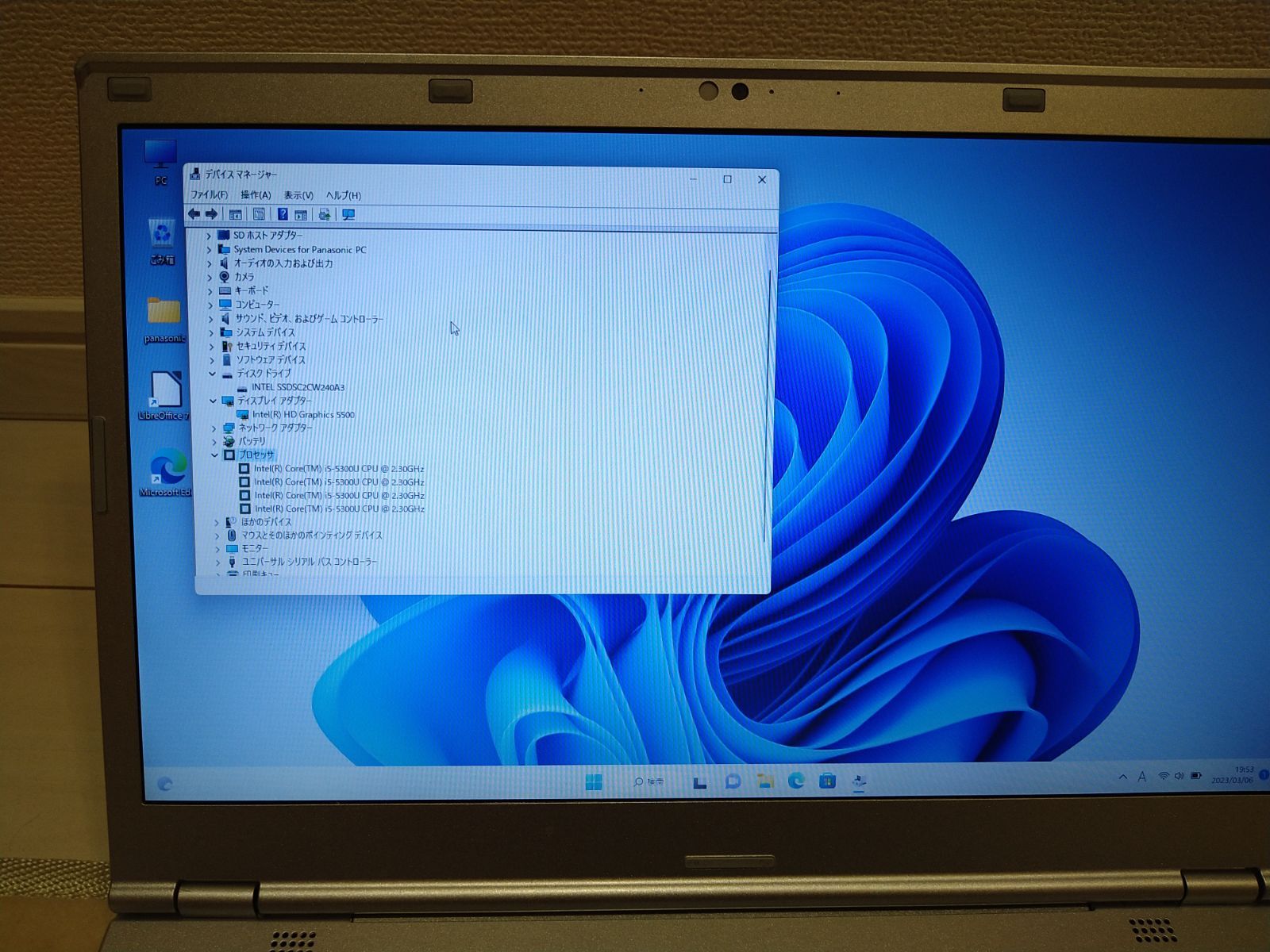The height and width of the screenshot is (952, 1270).
Task: Open the Chat icon on taskbar
Action: tap(733, 782)
